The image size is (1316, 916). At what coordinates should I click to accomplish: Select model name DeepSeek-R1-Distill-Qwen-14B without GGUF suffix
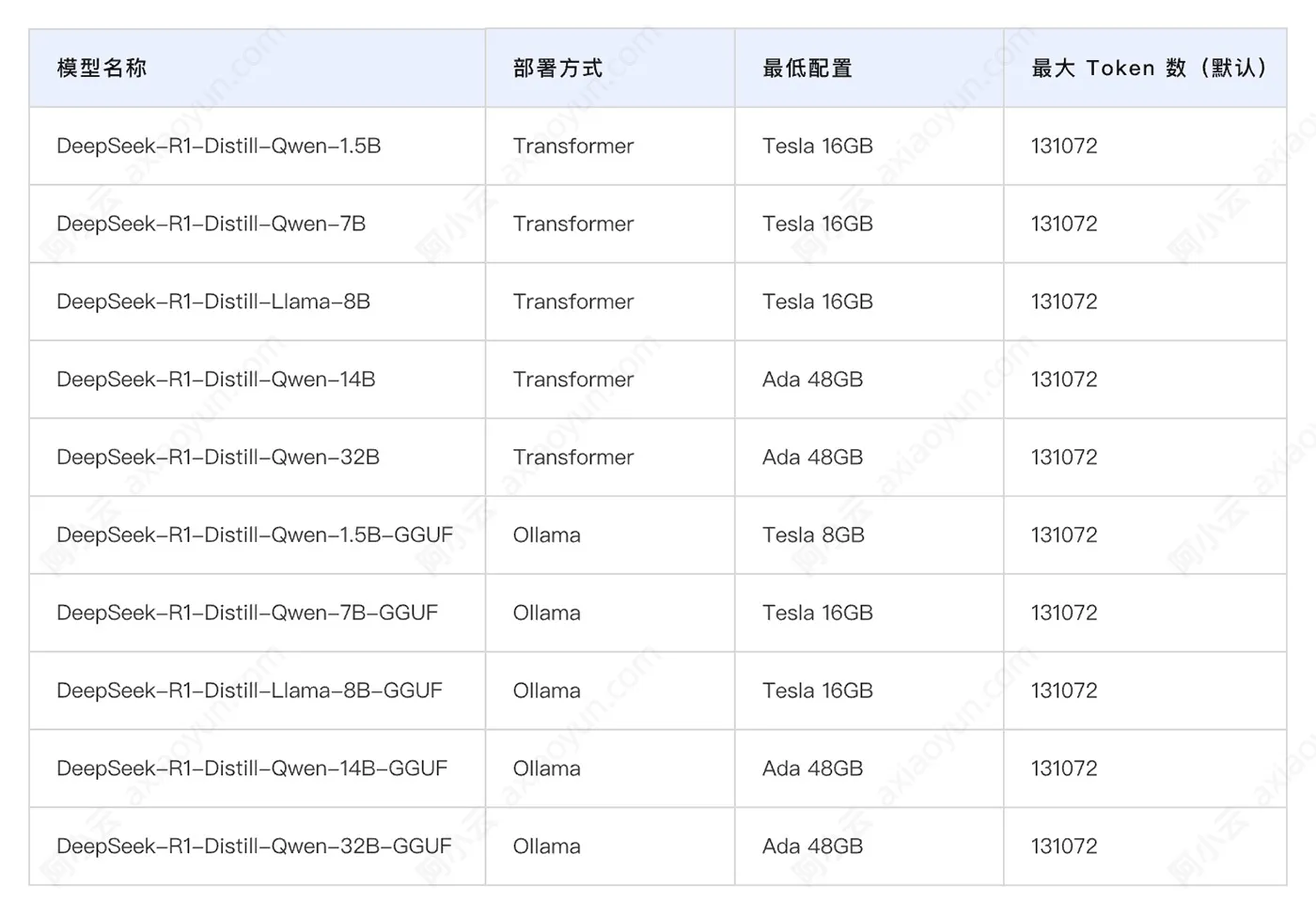(x=216, y=380)
